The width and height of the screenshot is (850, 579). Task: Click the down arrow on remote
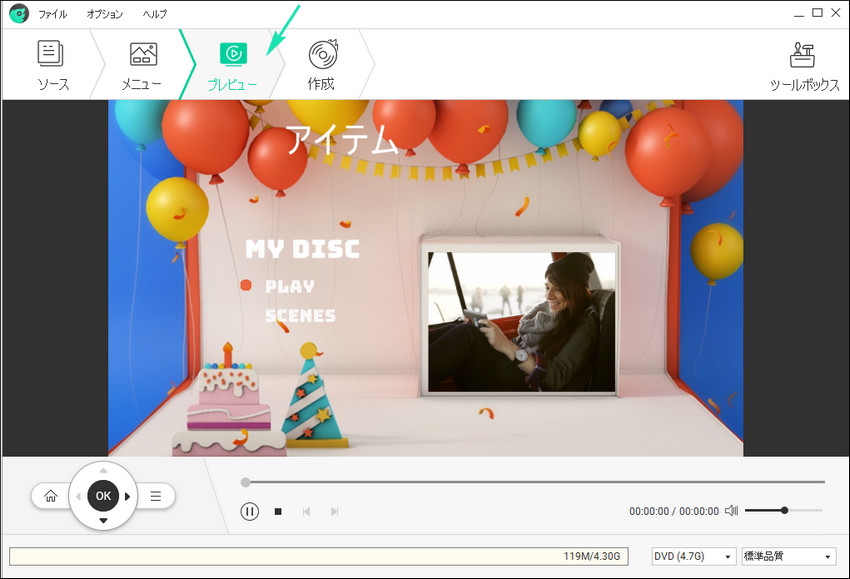tap(103, 520)
